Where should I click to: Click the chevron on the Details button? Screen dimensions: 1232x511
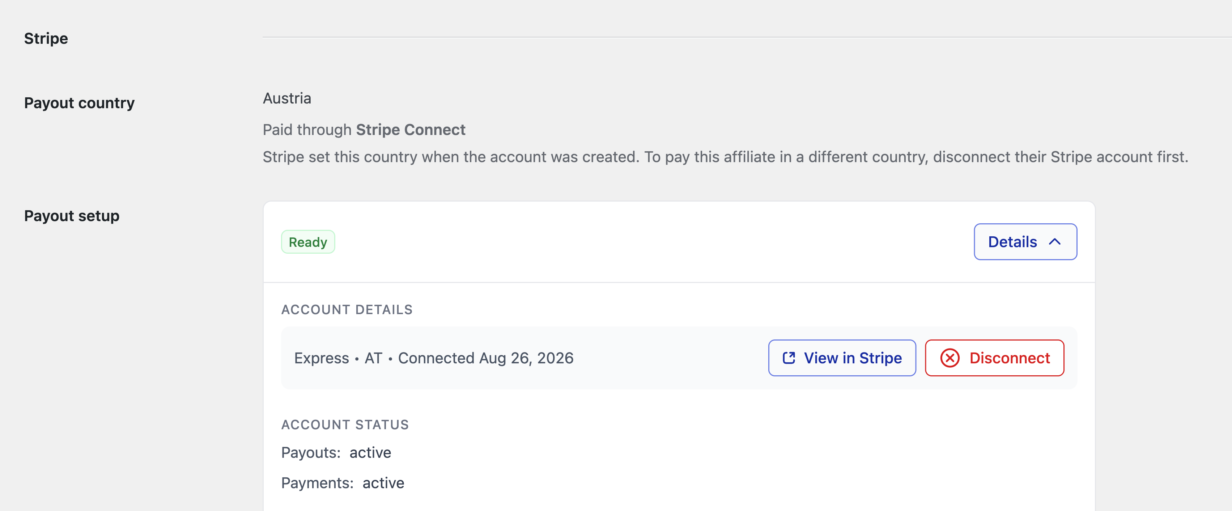pyautogui.click(x=1054, y=242)
